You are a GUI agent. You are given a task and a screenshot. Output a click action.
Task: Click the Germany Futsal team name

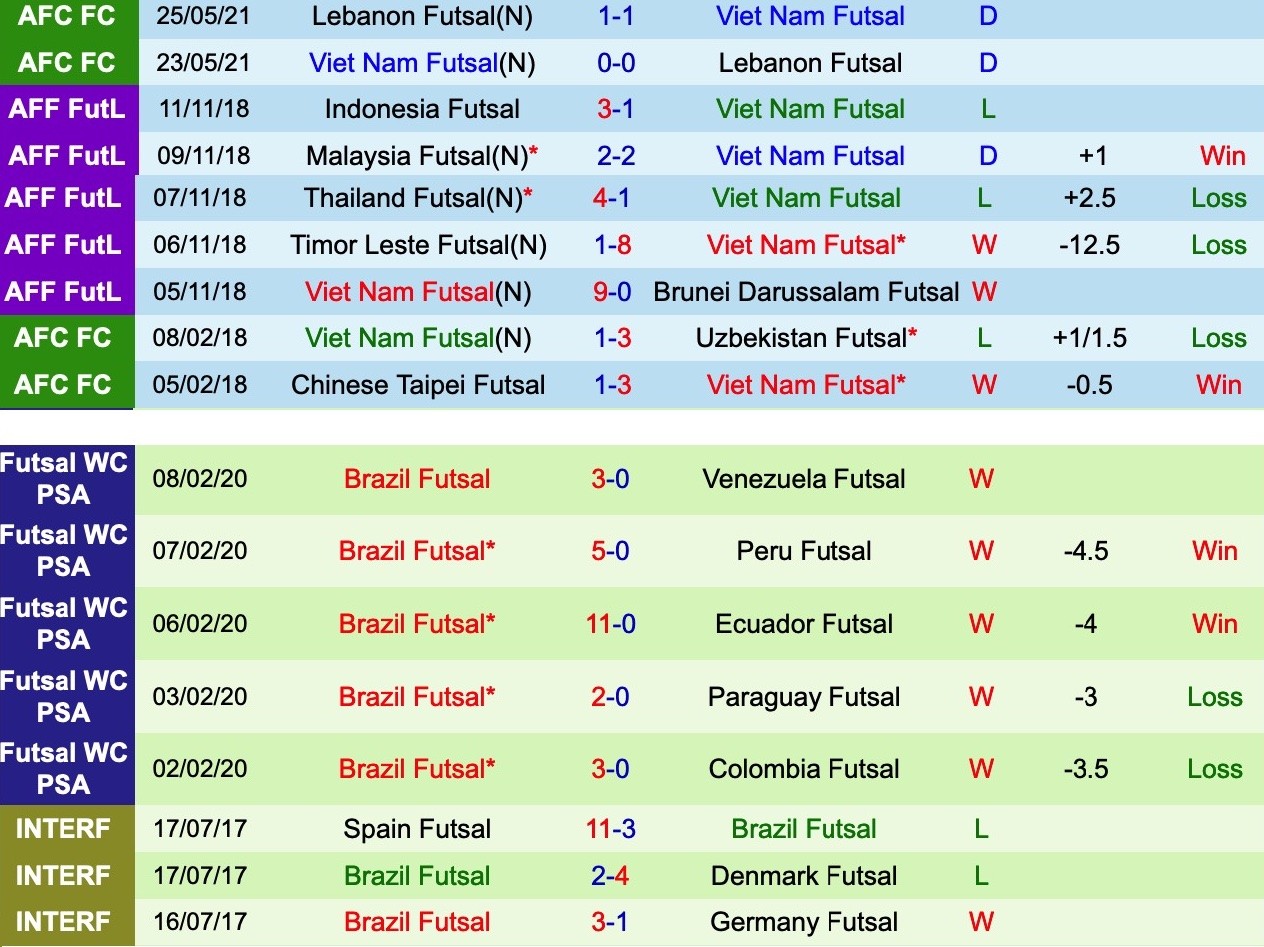click(804, 922)
